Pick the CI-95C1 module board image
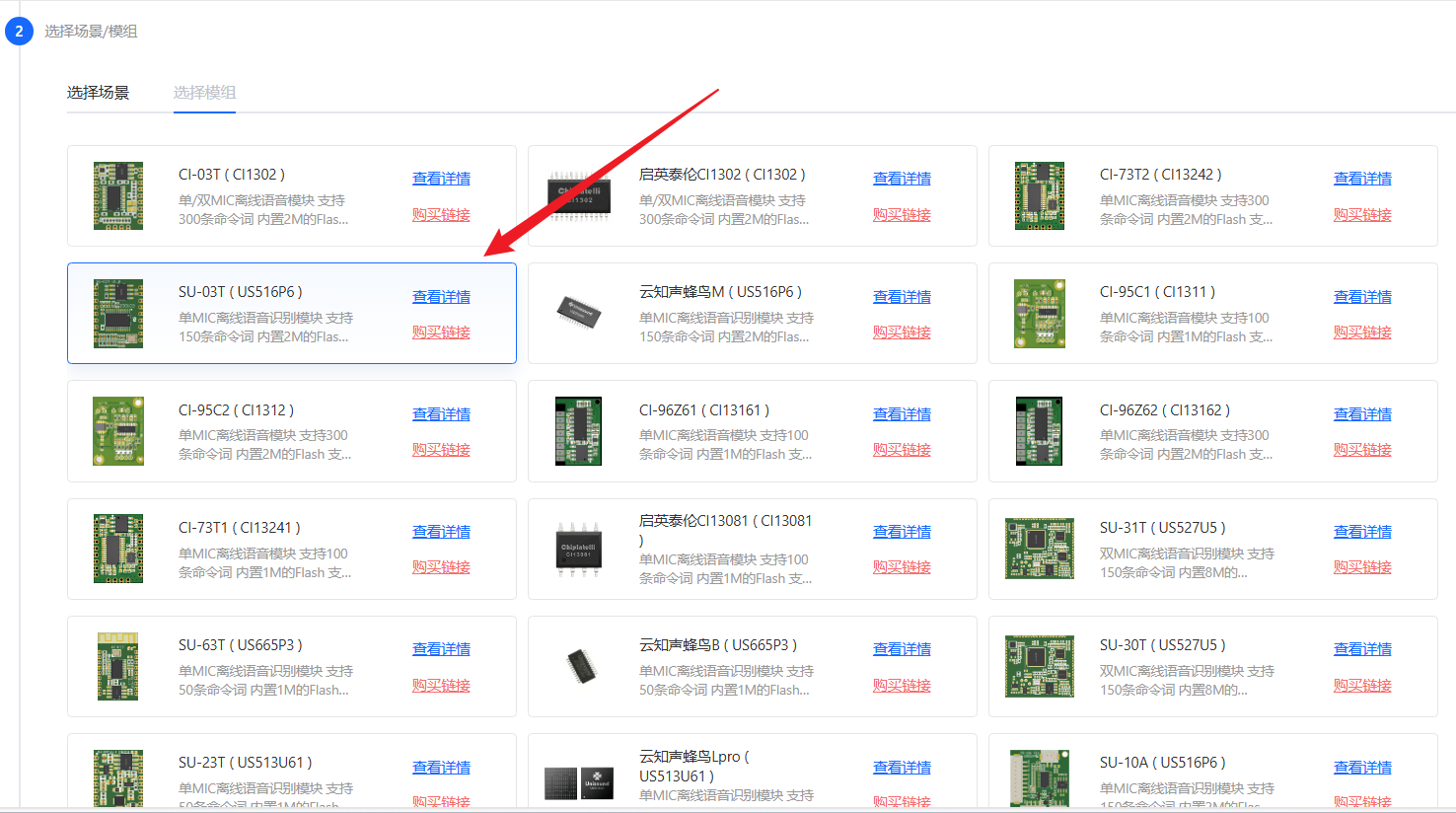 click(1040, 314)
